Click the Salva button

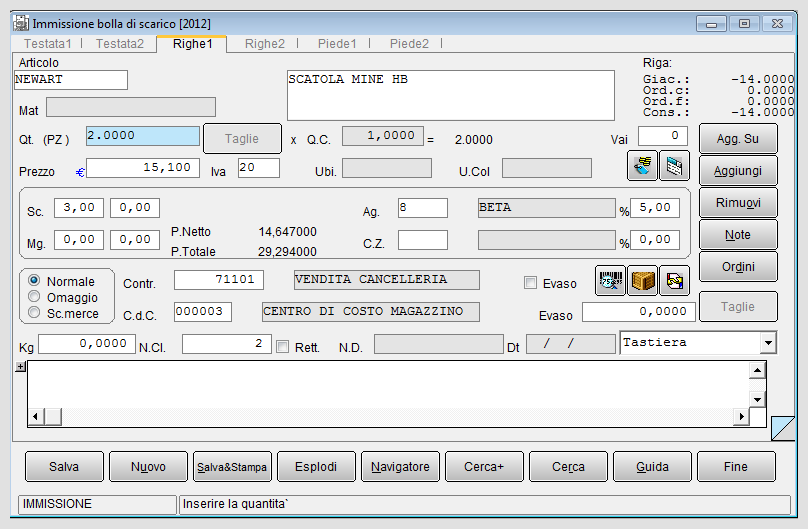pyautogui.click(x=64, y=467)
